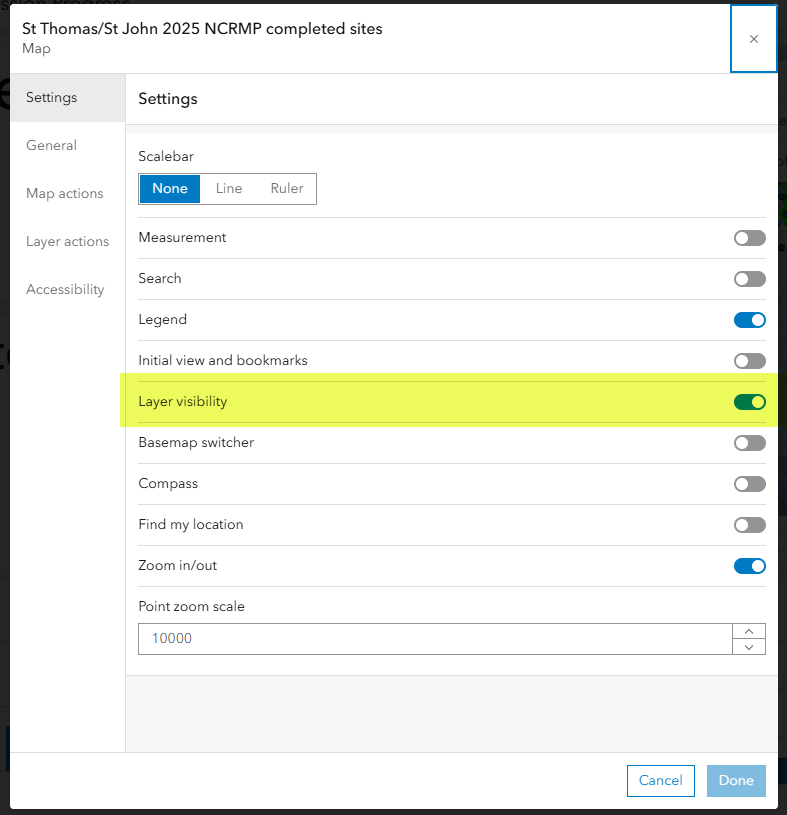Image resolution: width=787 pixels, height=815 pixels.
Task: Decrease the Point zoom scale value
Action: pyautogui.click(x=749, y=647)
